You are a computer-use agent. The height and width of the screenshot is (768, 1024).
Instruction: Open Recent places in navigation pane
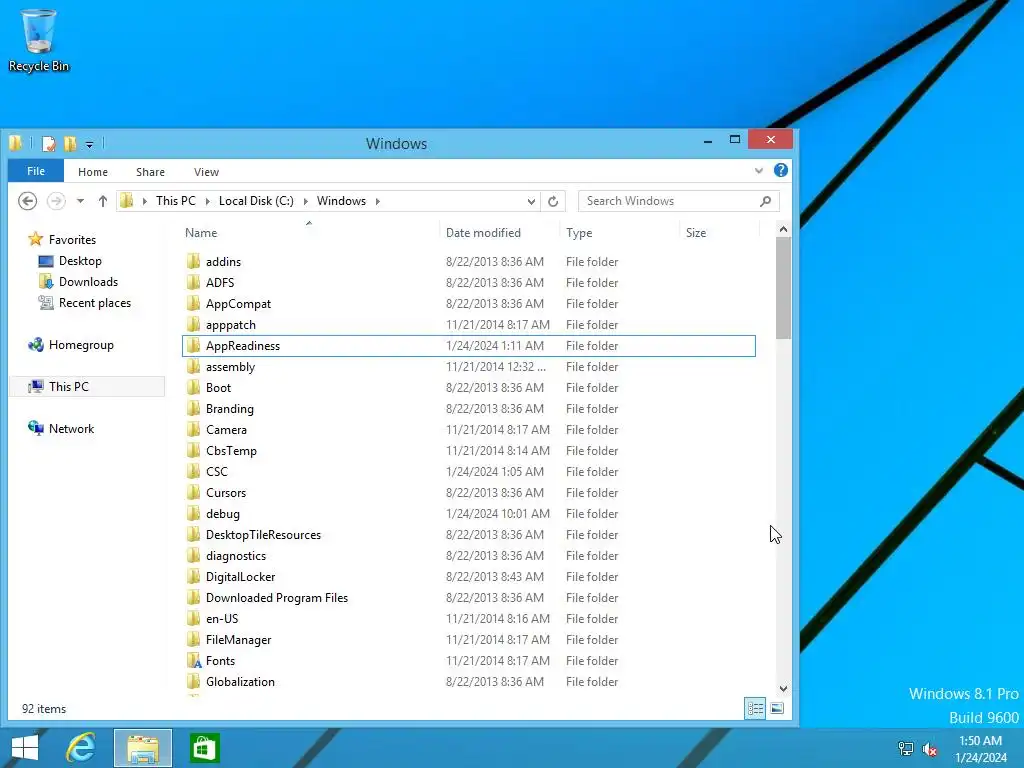pyautogui.click(x=85, y=302)
